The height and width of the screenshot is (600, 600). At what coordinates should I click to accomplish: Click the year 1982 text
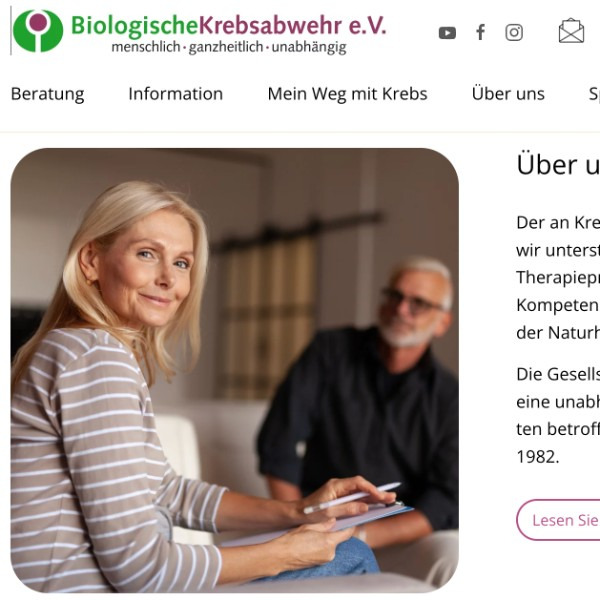[x=538, y=457]
